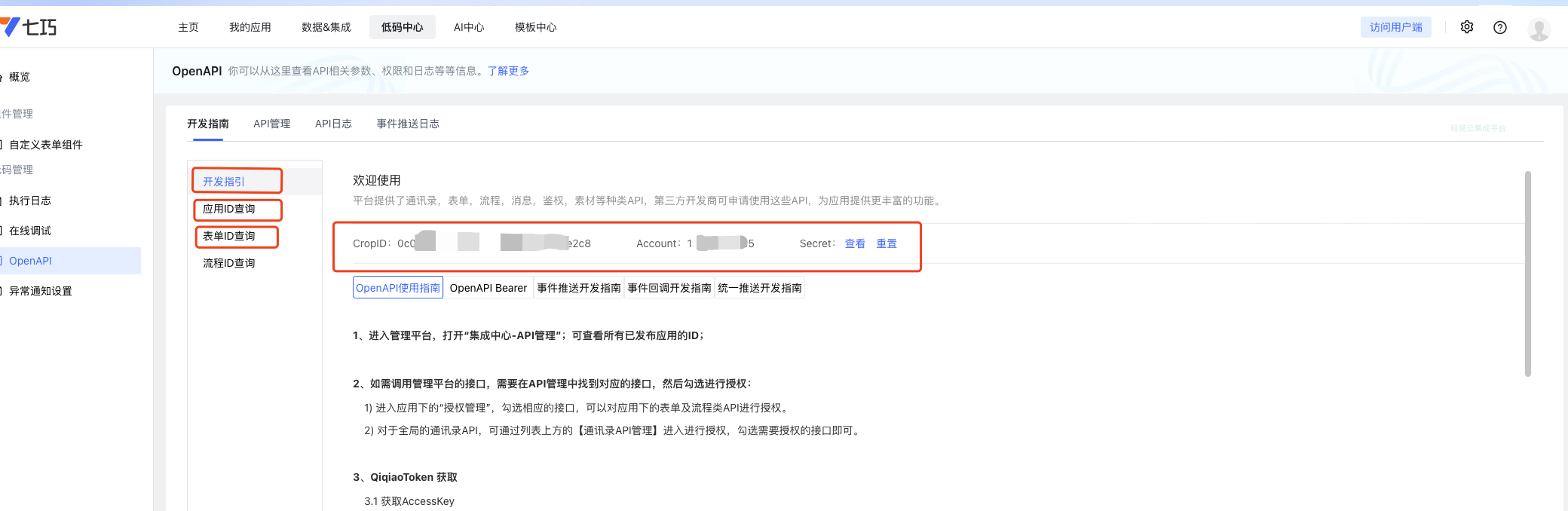The image size is (1568, 511).
Task: Click the '平台提供了通讯录' description text
Action: 648,200
